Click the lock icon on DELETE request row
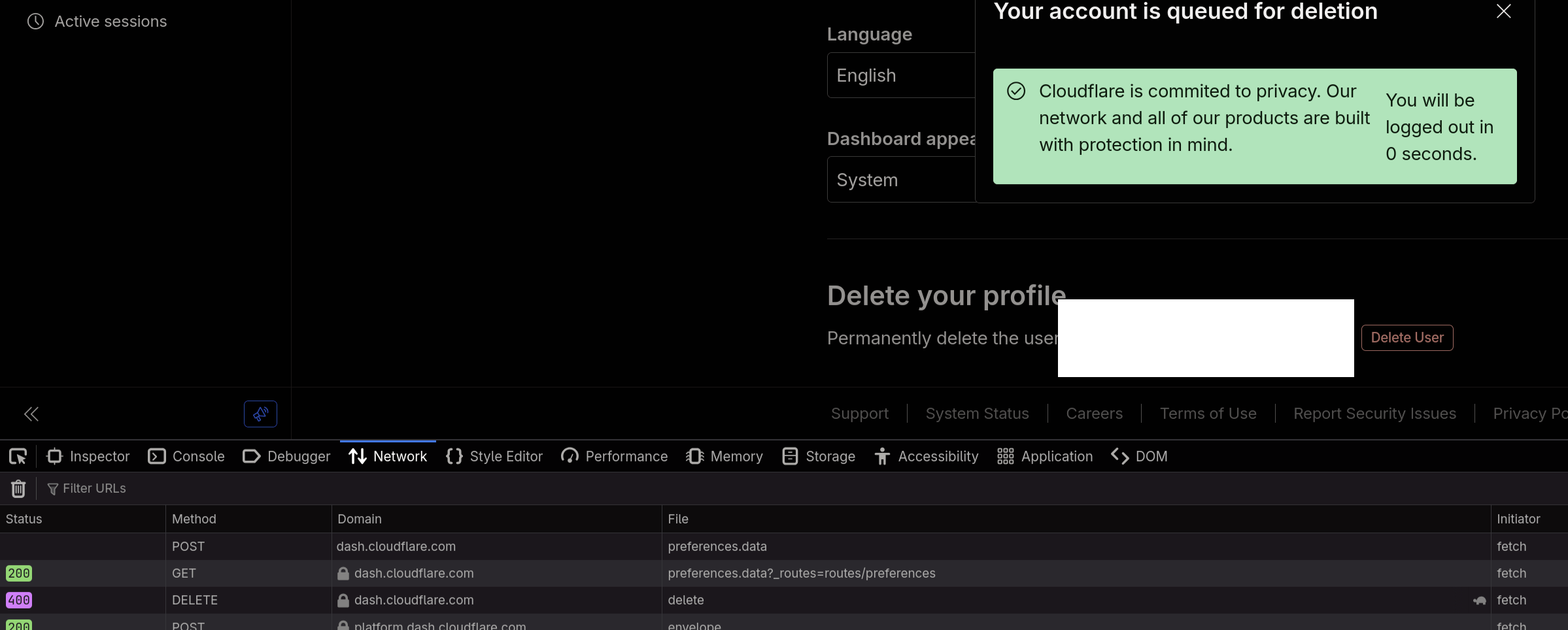This screenshot has height=630, width=1568. [343, 600]
